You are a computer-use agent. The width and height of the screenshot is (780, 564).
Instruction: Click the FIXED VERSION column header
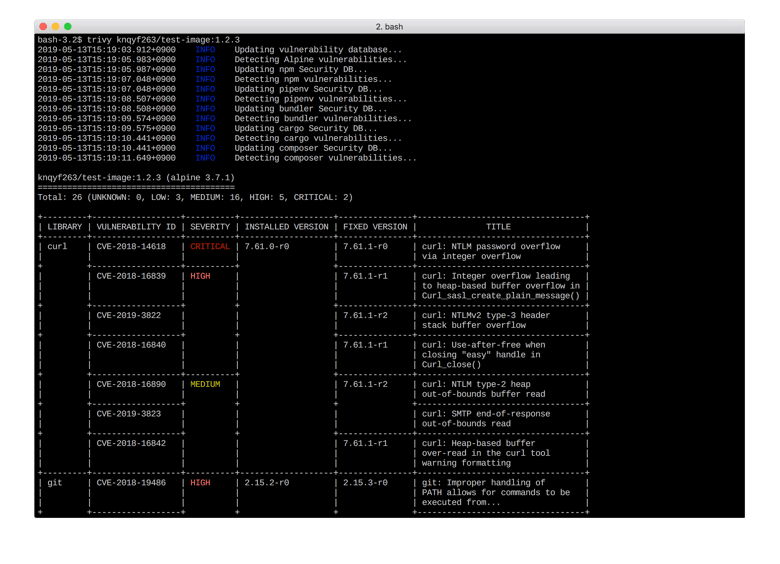coord(375,227)
